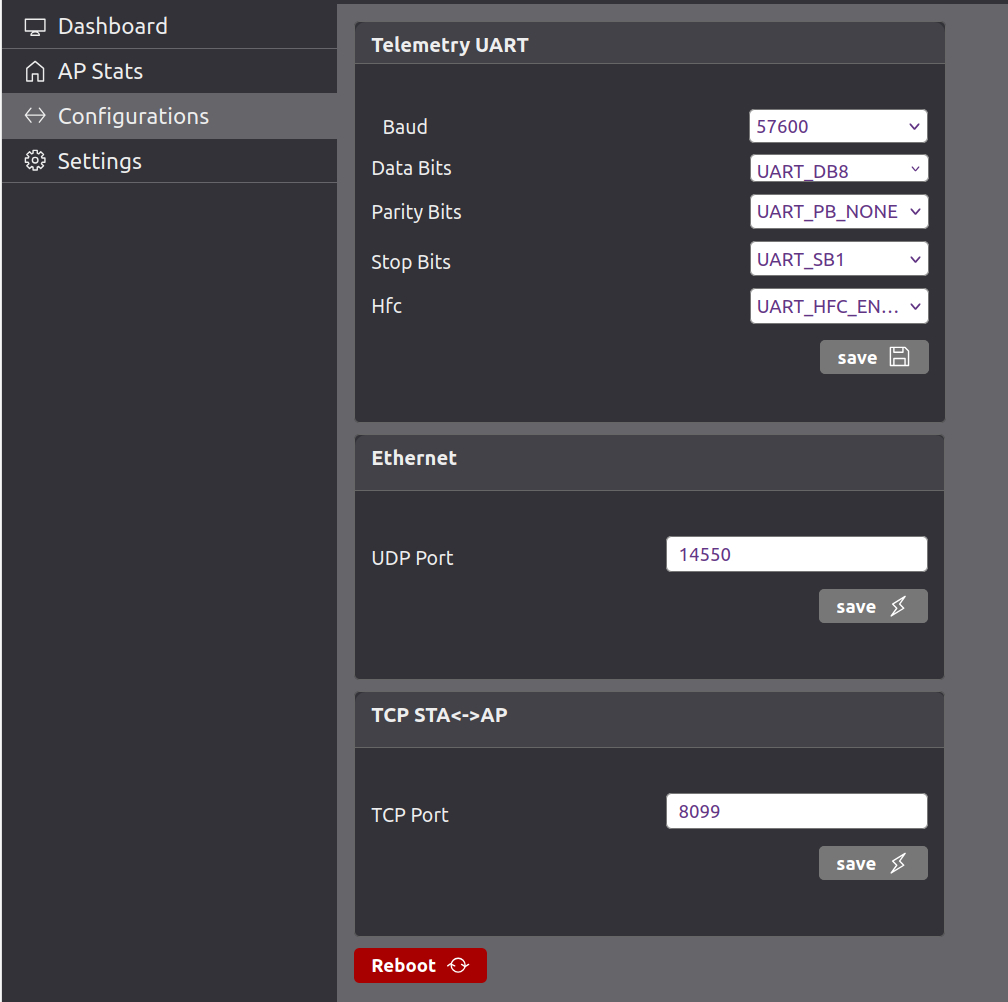Change the Stop Bits selection

tap(838, 260)
